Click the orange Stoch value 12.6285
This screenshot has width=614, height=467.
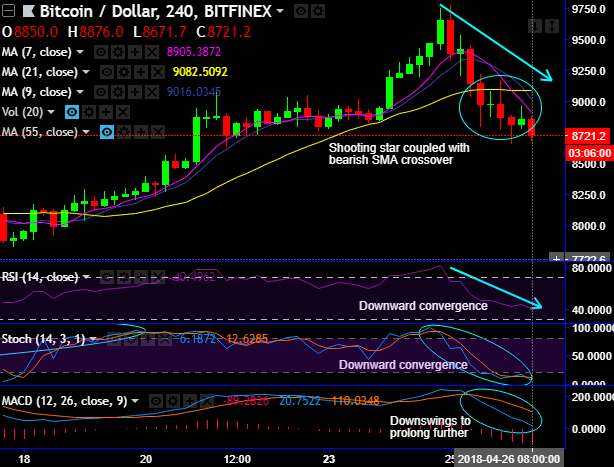point(247,339)
